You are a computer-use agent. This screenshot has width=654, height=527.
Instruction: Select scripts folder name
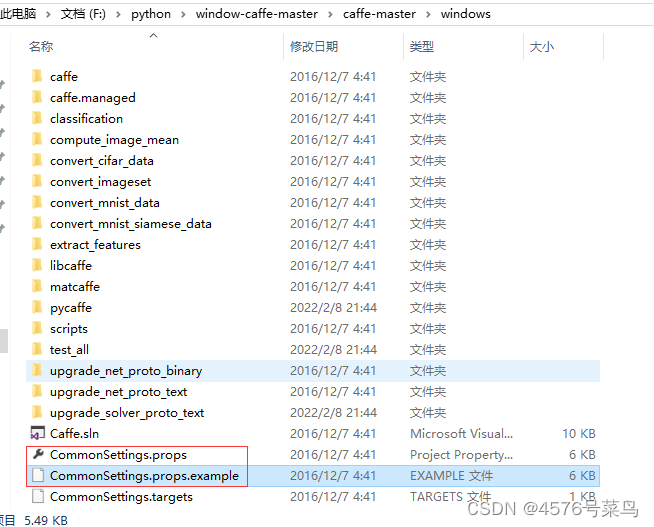coord(69,329)
